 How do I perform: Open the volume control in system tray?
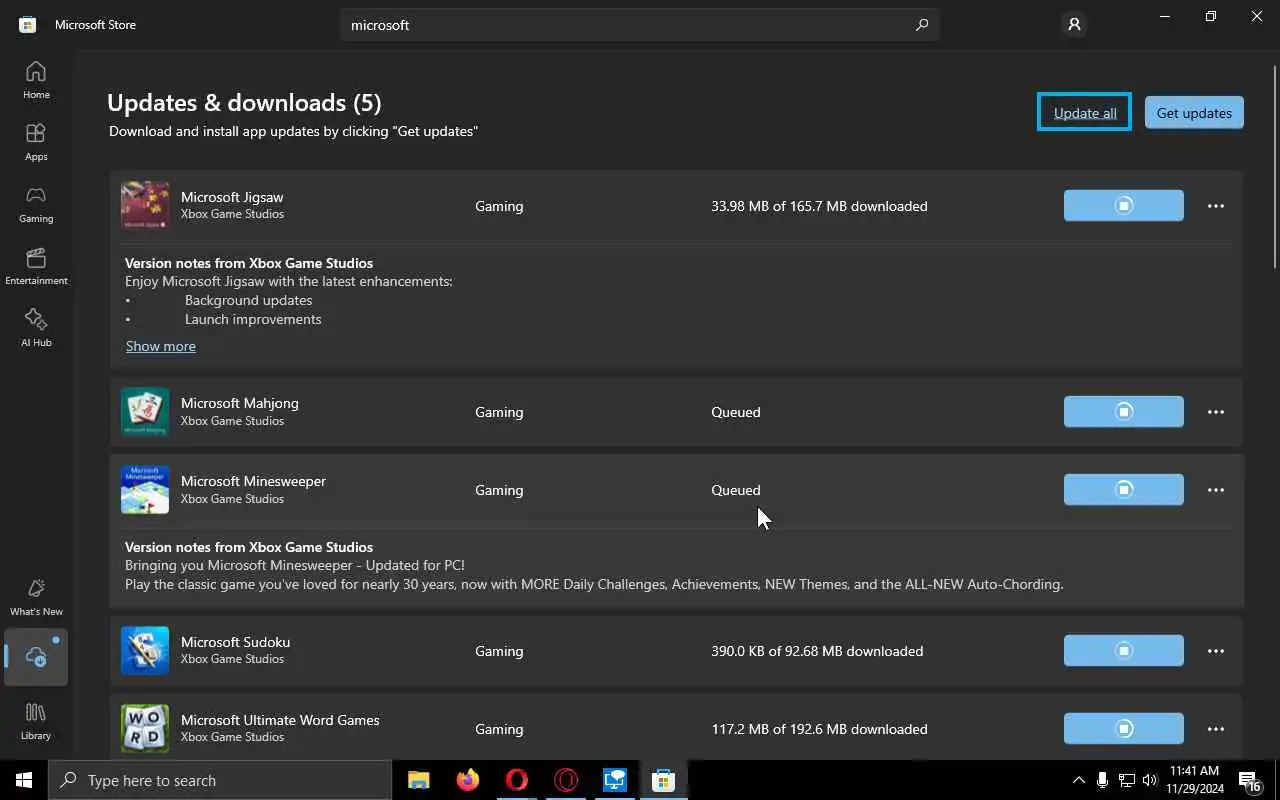[1150, 780]
